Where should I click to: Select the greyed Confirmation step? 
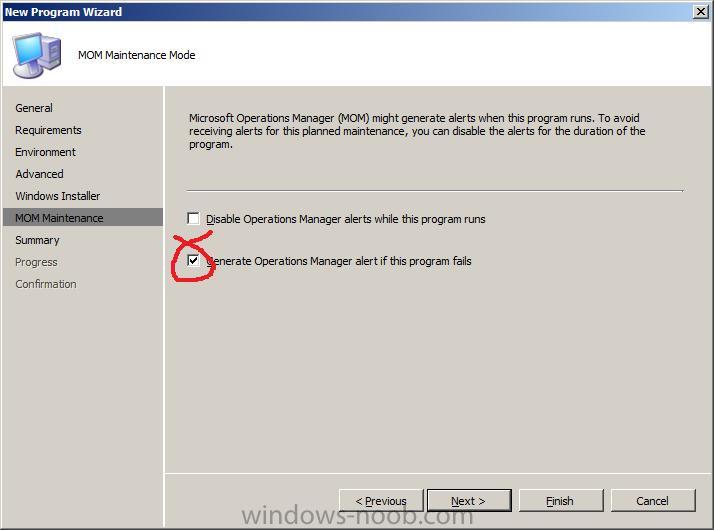pyautogui.click(x=46, y=284)
